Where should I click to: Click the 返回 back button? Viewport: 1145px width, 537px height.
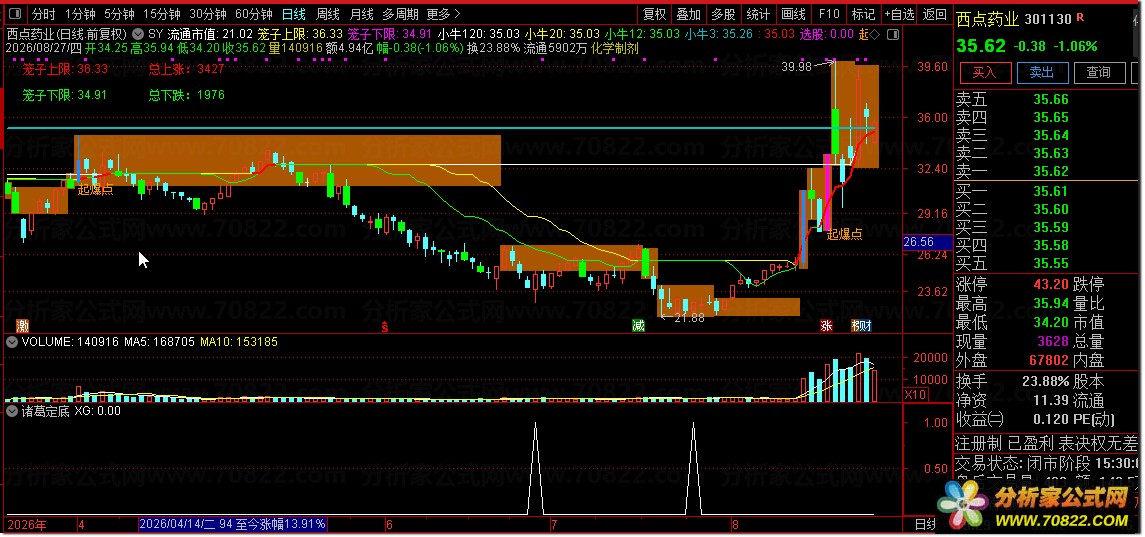[935, 14]
